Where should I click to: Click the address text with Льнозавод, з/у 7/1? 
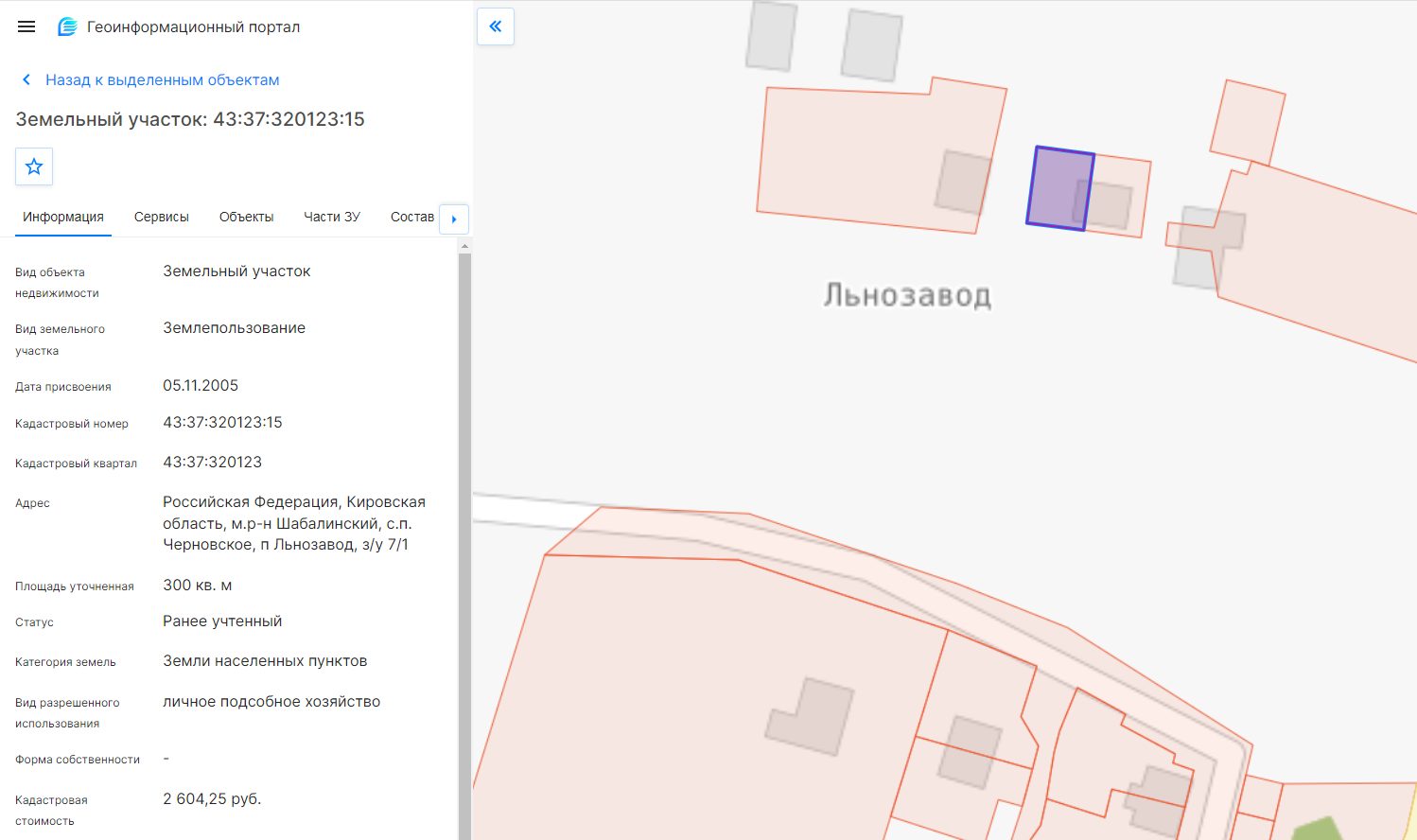(x=294, y=523)
